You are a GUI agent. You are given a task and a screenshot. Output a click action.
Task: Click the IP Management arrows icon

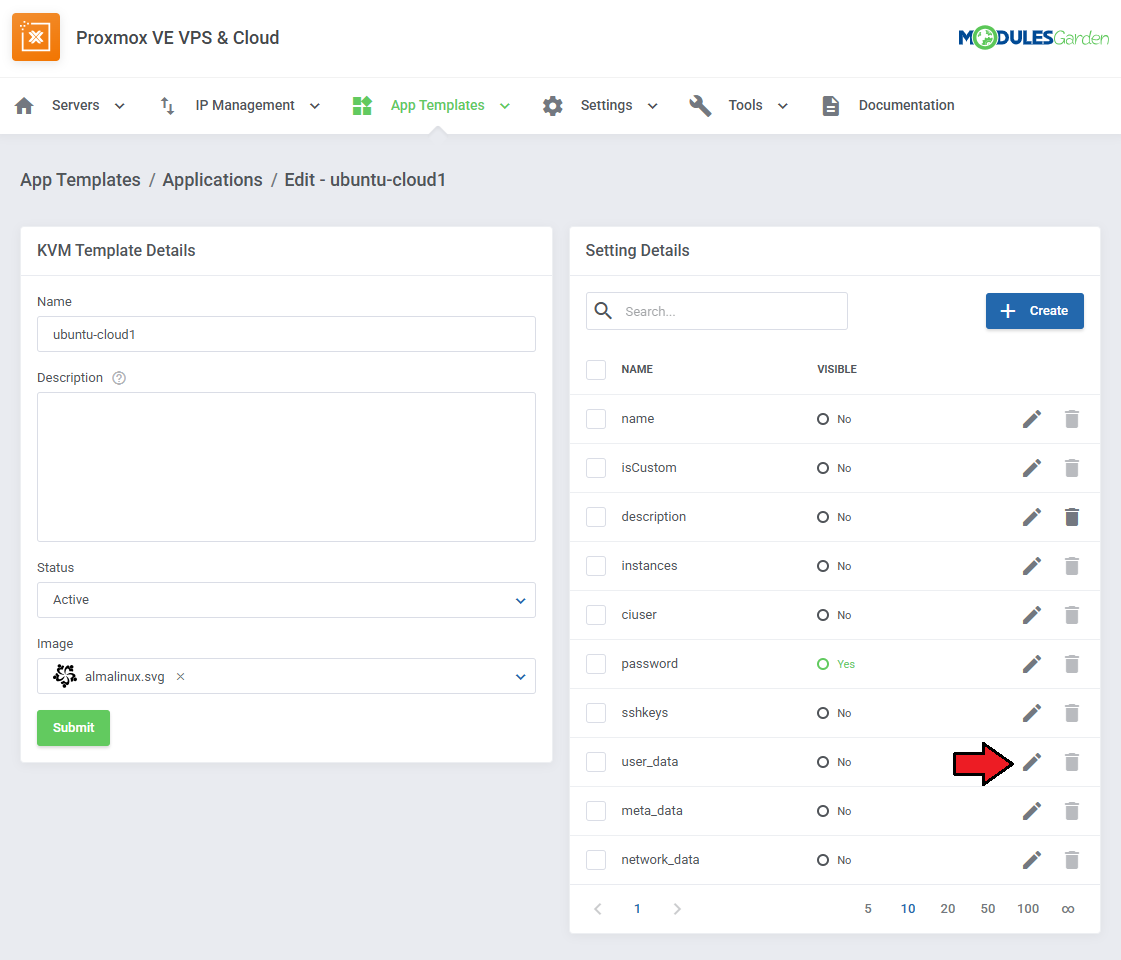[167, 106]
